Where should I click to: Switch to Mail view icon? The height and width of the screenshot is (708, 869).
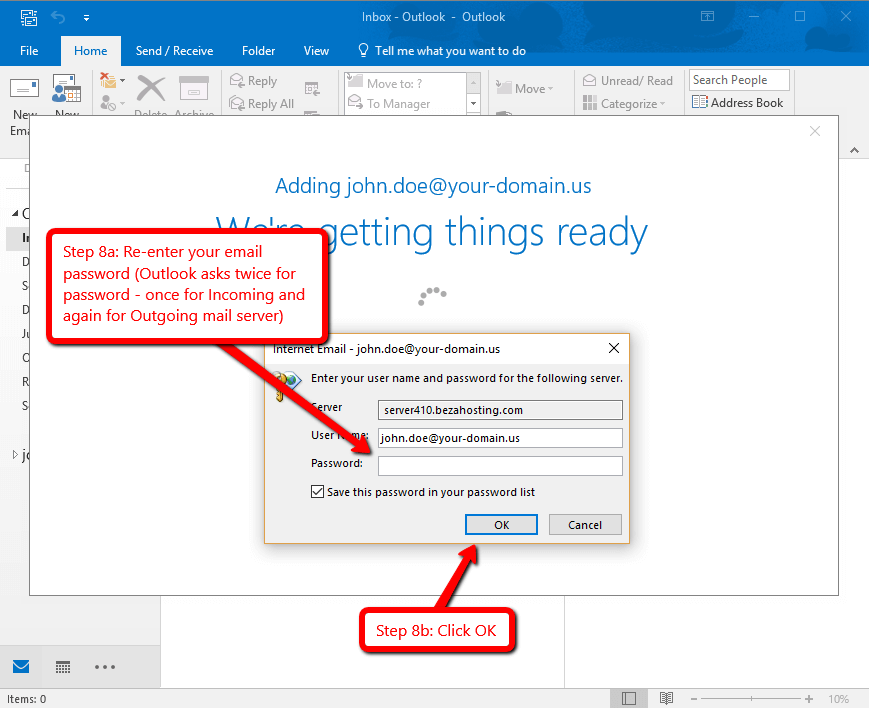[x=21, y=666]
